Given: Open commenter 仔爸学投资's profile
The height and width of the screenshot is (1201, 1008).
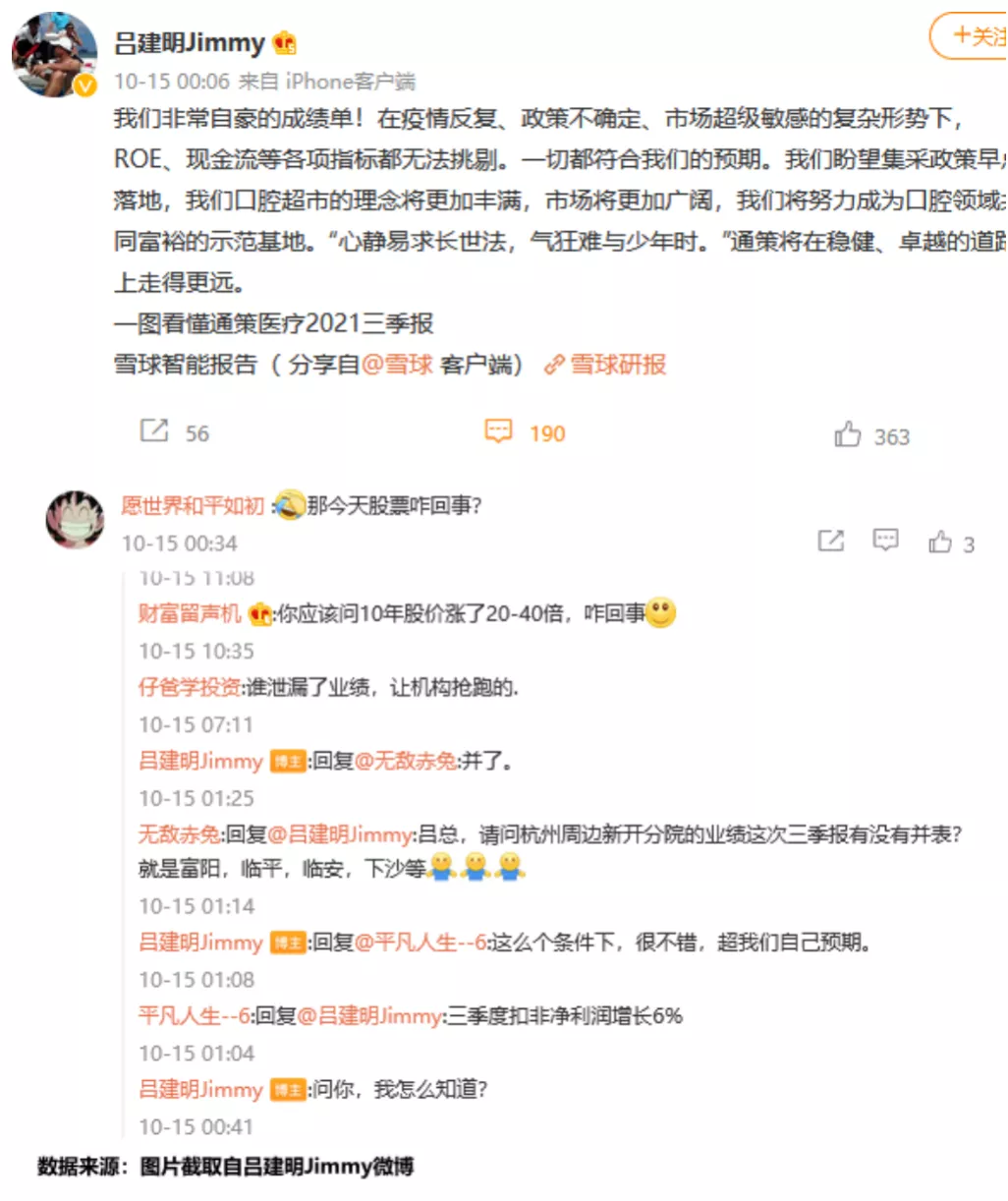Looking at the screenshot, I should click(x=190, y=687).
